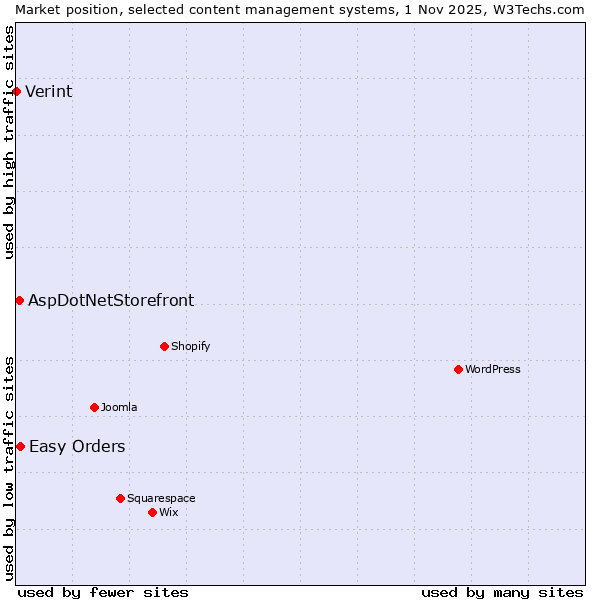The height and width of the screenshot is (600, 600).
Task: Click the AspDotNetStorefront red data point
Action: click(19, 300)
